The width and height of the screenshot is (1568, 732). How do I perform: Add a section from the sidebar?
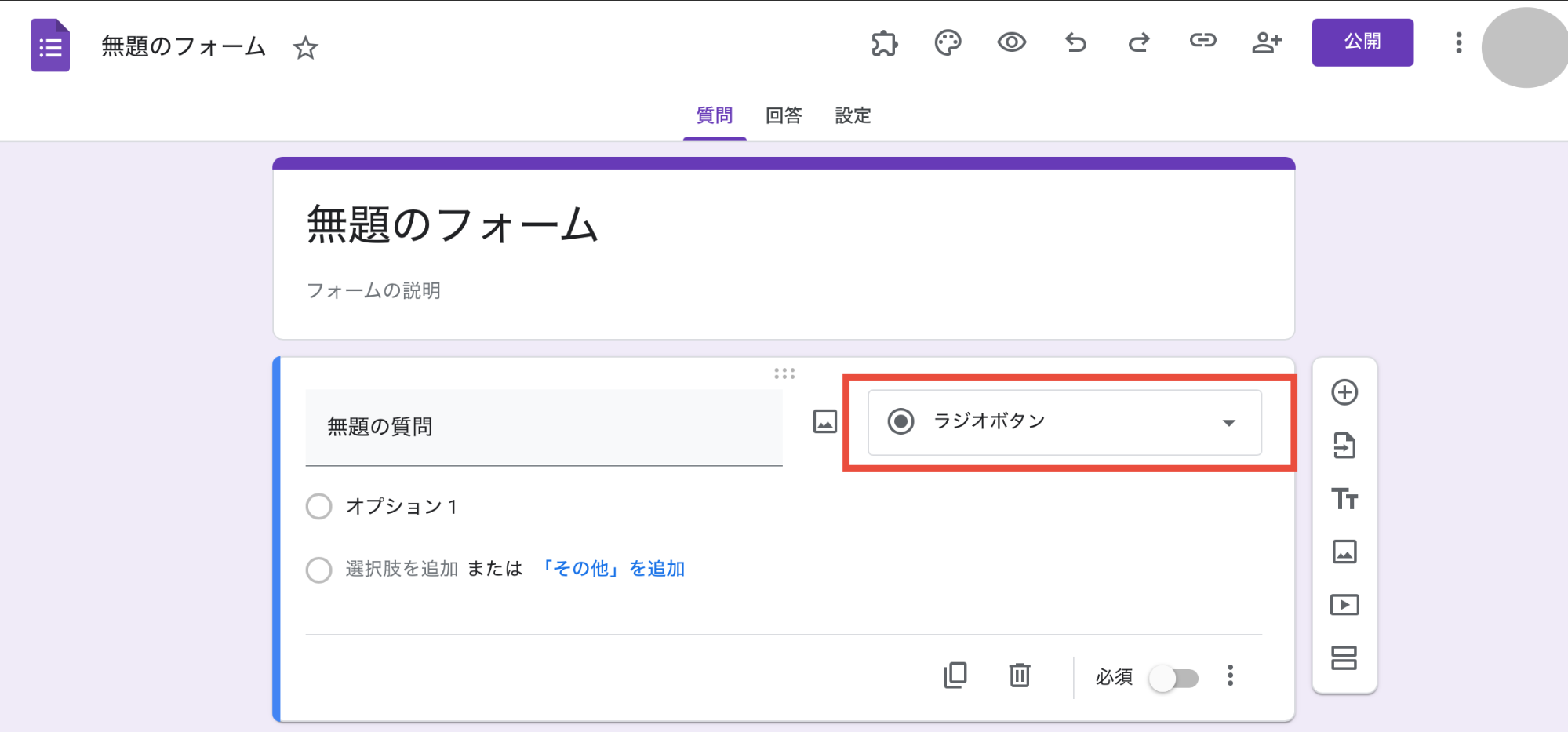click(x=1344, y=657)
